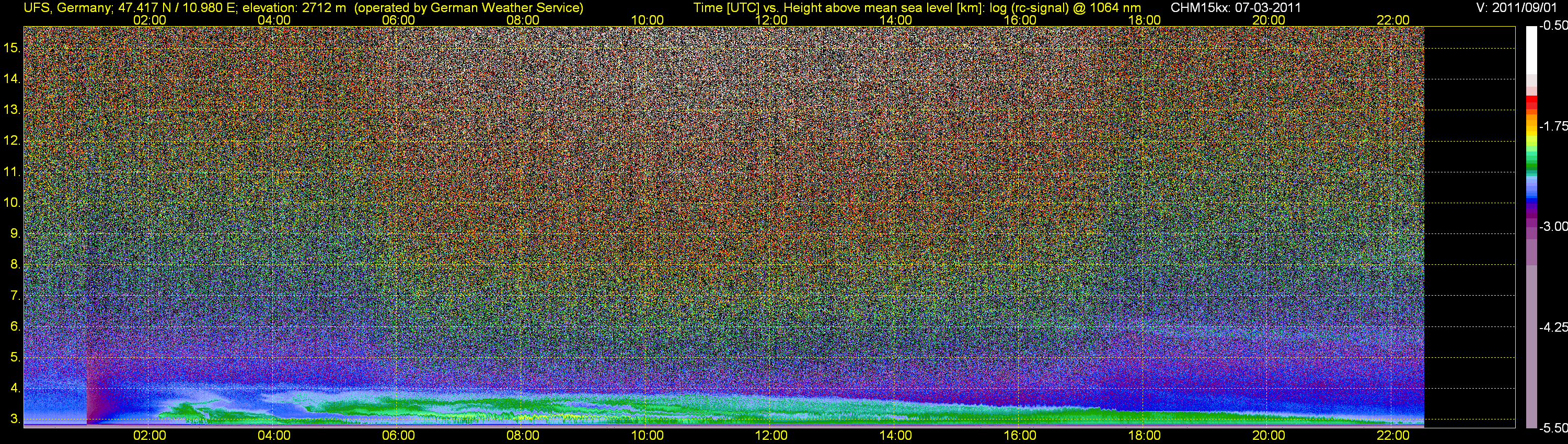The width and height of the screenshot is (1568, 444).
Task: Click the 'log (rc-signal) @ 1064 nm' label
Action: click(1065, 8)
